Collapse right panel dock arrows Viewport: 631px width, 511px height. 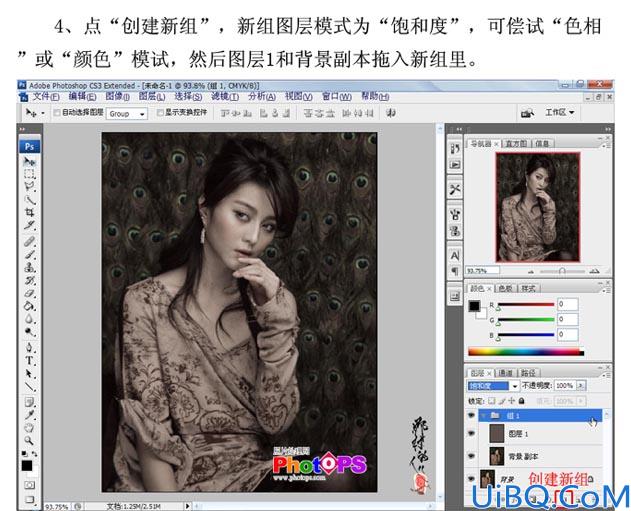tap(608, 129)
